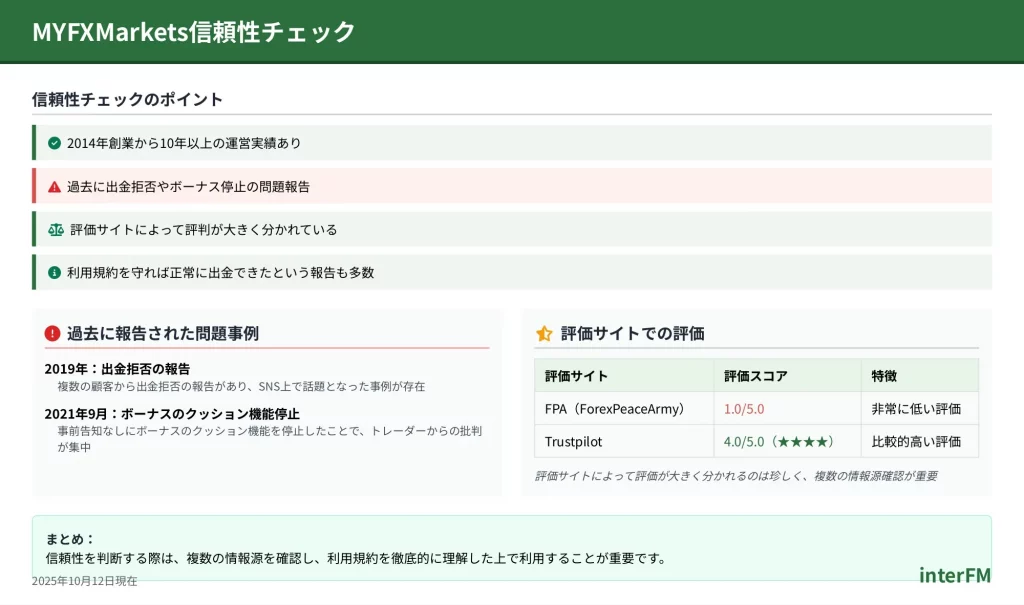Click the 2021年9月：ボーナスのクッション機能停止 heading

coord(172,413)
